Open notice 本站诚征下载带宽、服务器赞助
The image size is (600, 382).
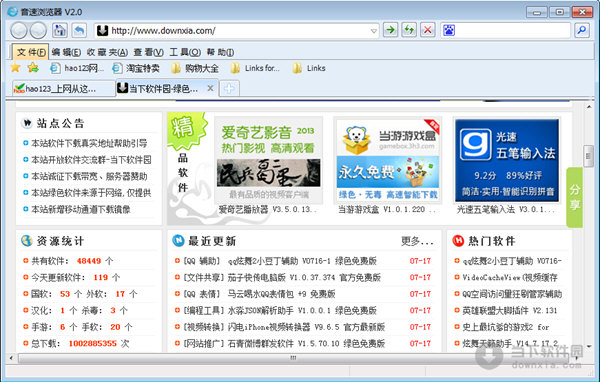(89, 176)
